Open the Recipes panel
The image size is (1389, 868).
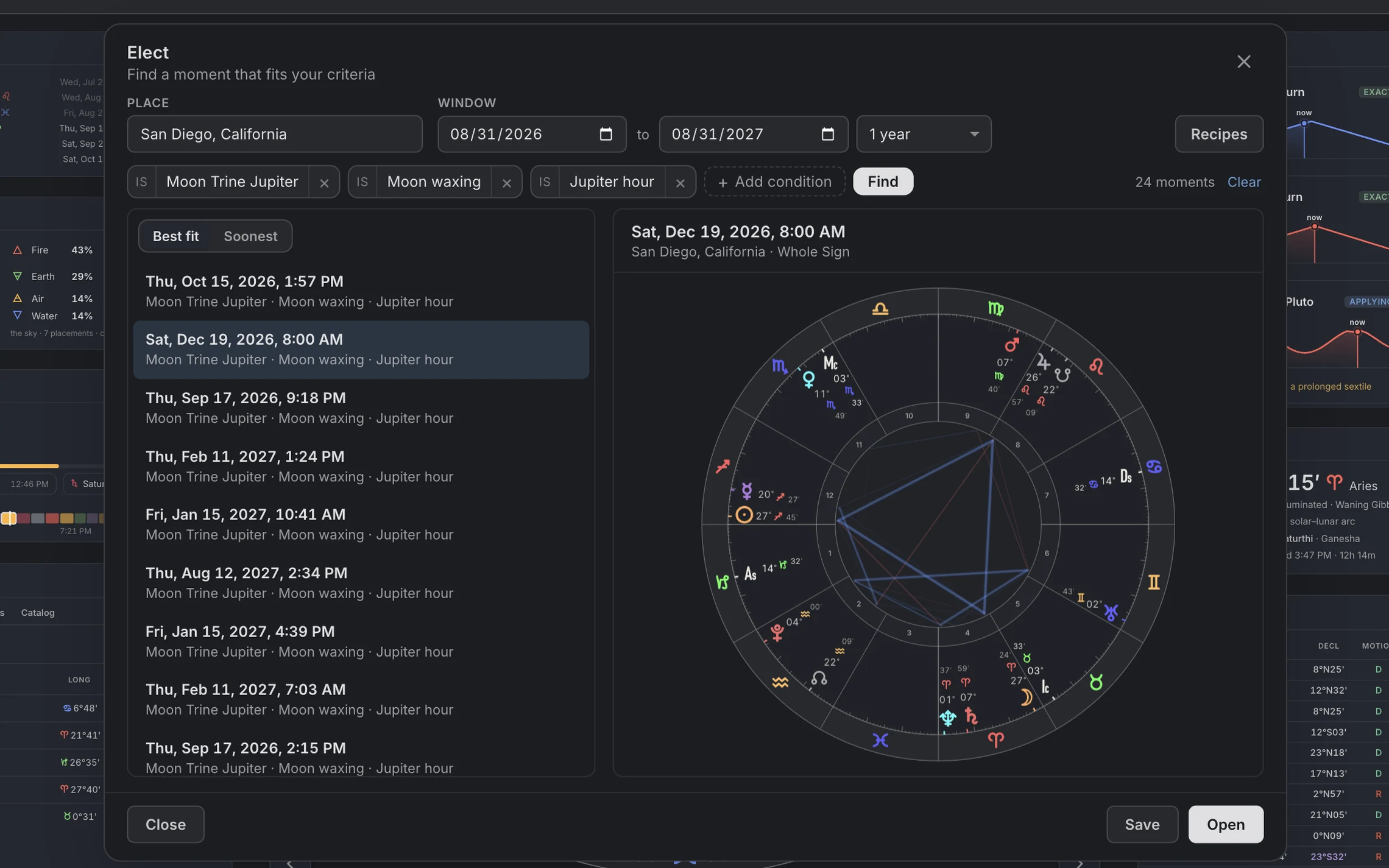click(1218, 134)
